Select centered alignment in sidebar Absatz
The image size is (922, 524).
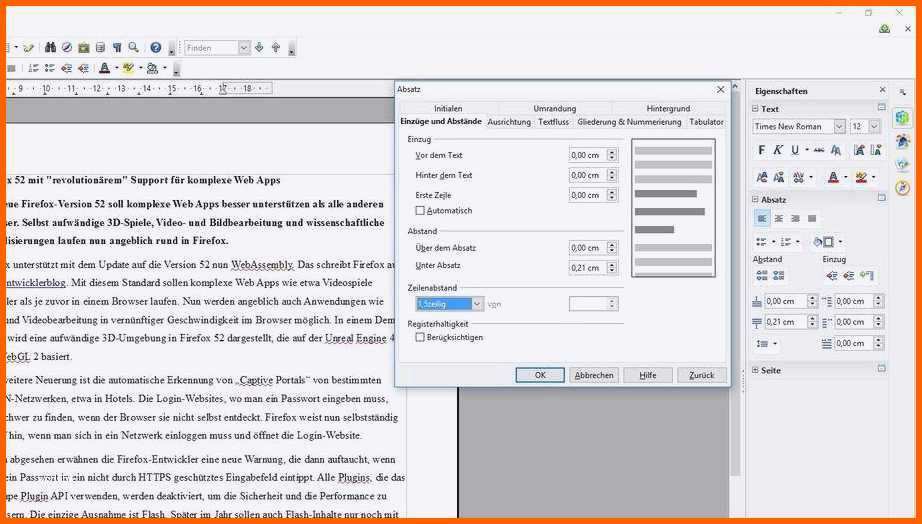click(779, 219)
